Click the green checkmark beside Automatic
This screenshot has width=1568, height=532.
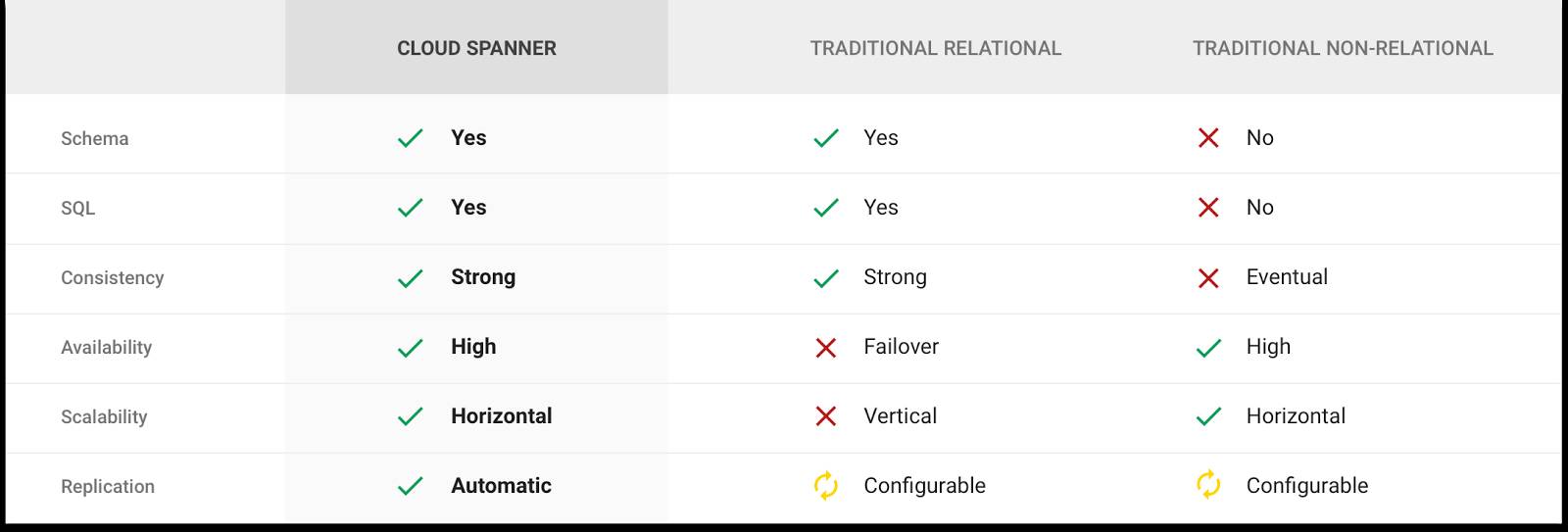click(410, 486)
